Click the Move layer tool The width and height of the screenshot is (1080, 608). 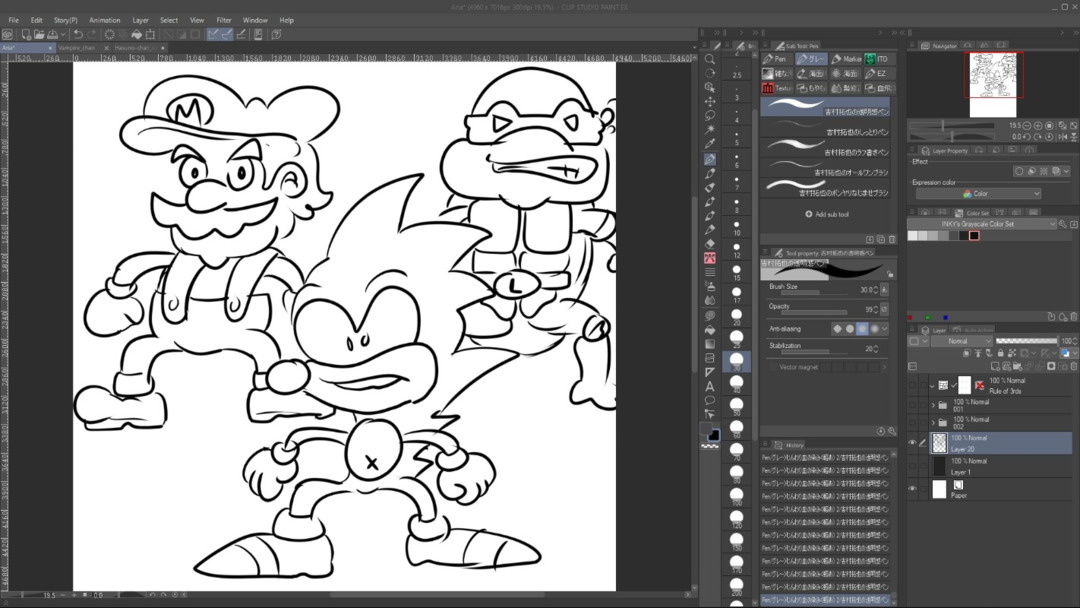[710, 101]
